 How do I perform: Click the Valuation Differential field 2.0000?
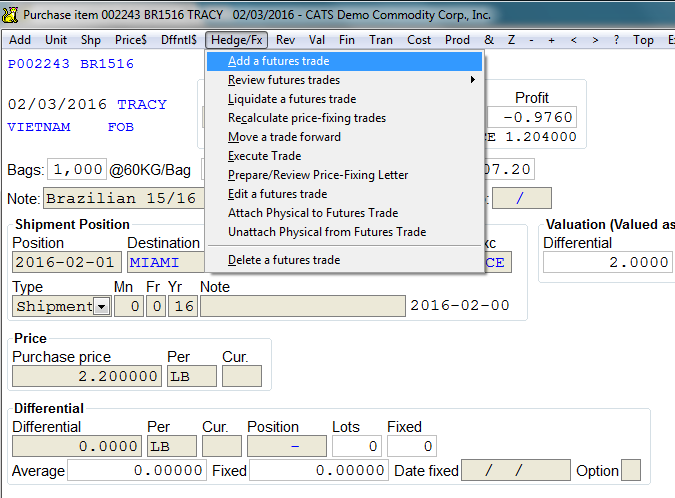tap(608, 262)
